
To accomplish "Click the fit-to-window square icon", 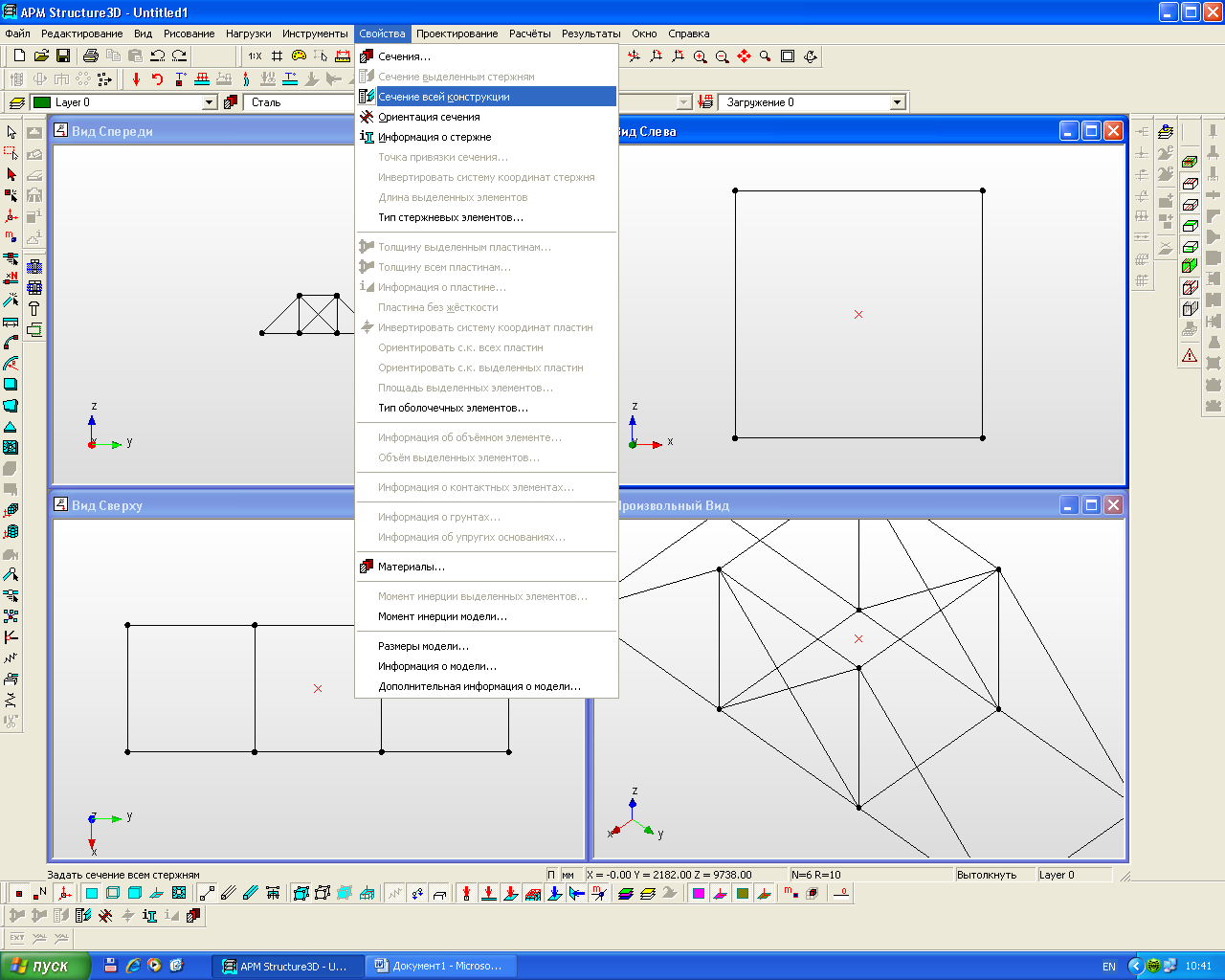I will click(x=788, y=56).
